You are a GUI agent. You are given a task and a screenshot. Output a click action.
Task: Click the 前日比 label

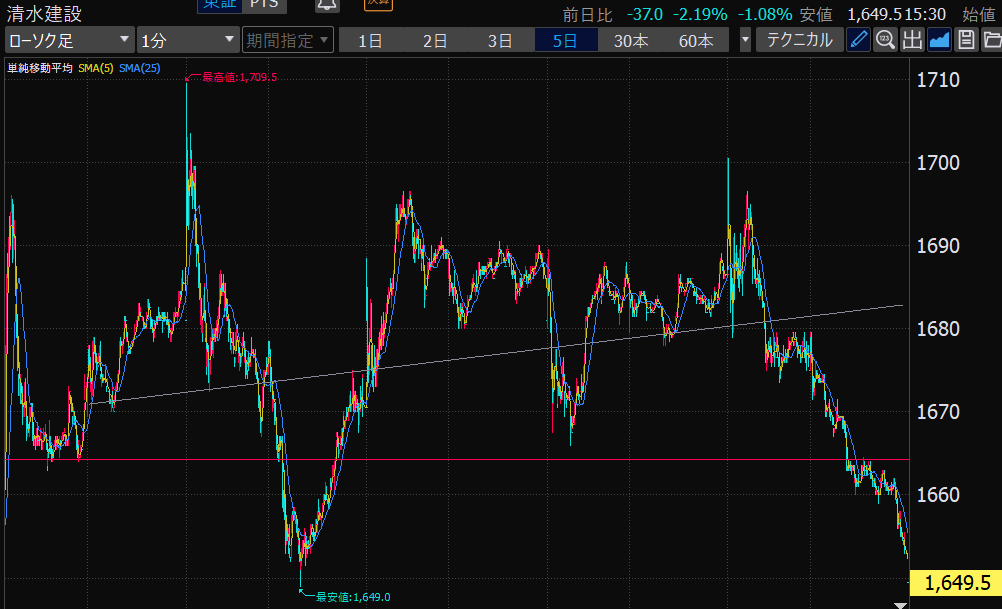coord(588,15)
